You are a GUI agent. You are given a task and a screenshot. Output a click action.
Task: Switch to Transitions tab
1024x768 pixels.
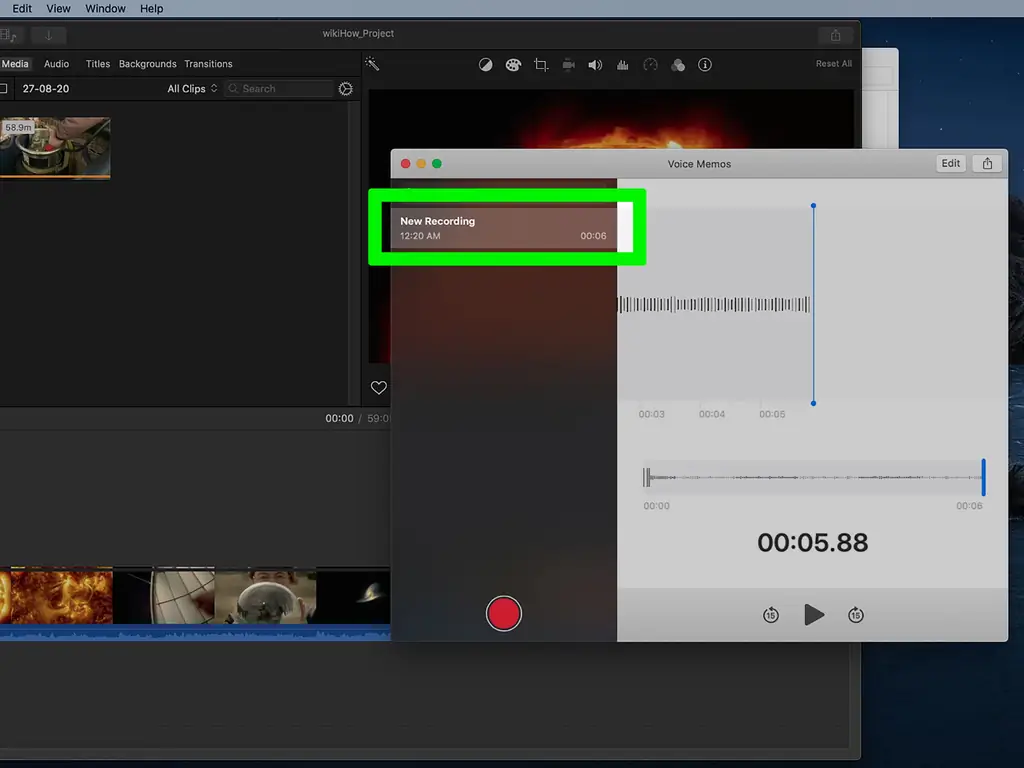[x=208, y=64]
